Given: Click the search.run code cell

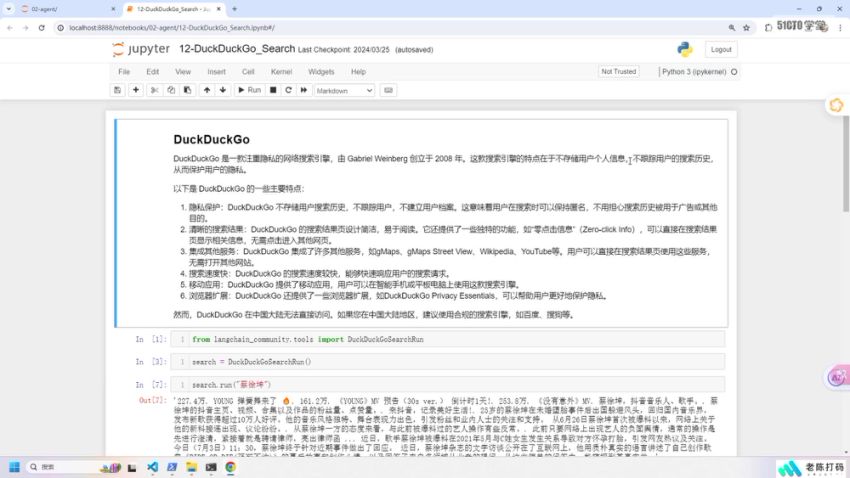Looking at the screenshot, I should coord(447,385).
